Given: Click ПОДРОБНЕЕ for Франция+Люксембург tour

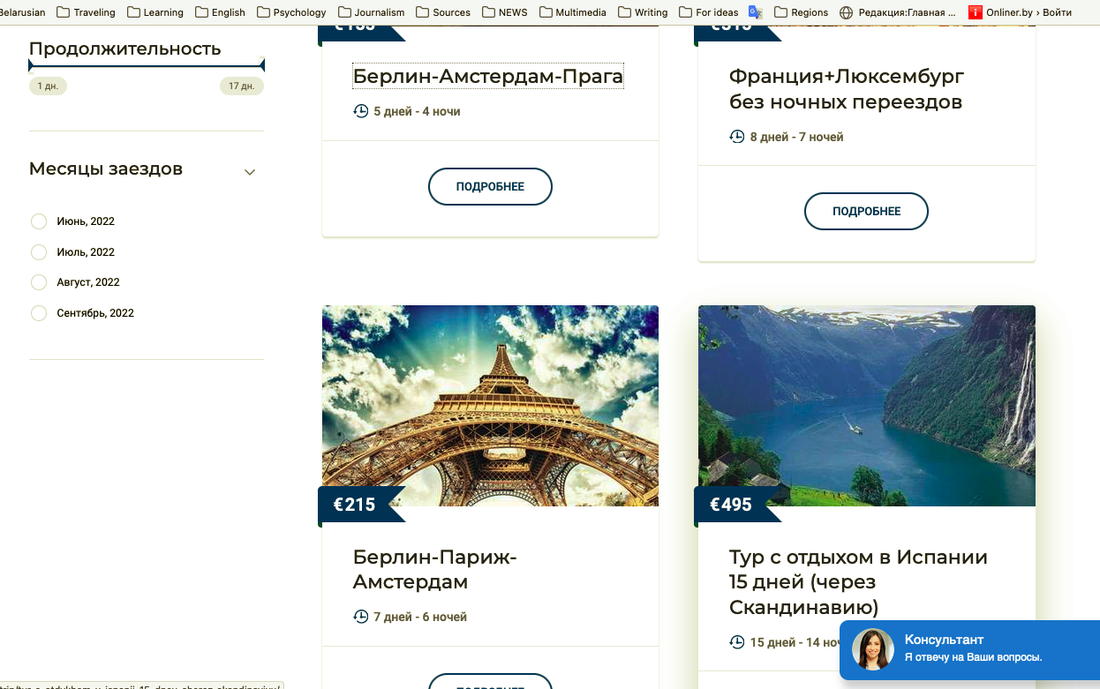Looking at the screenshot, I should [866, 211].
